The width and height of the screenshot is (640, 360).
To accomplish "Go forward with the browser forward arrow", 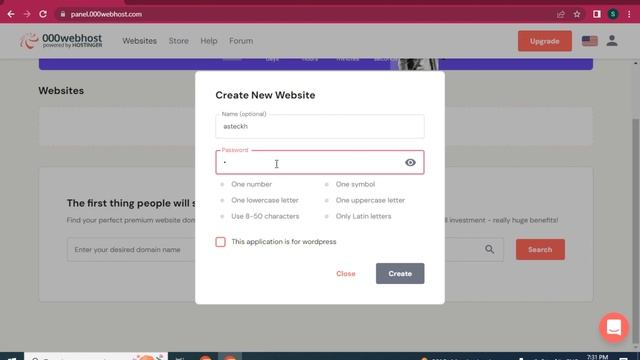I will coord(27,14).
